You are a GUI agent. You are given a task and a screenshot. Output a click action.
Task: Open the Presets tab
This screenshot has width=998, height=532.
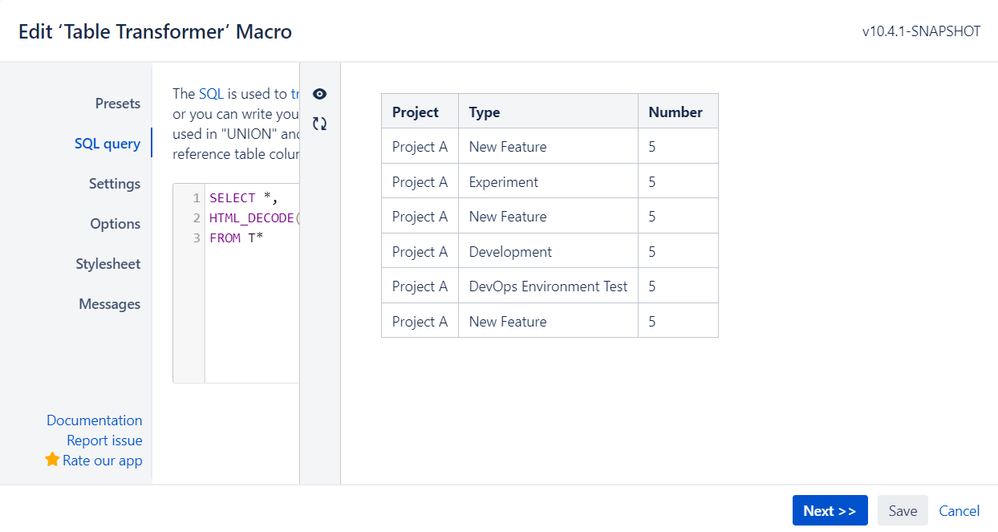(118, 104)
